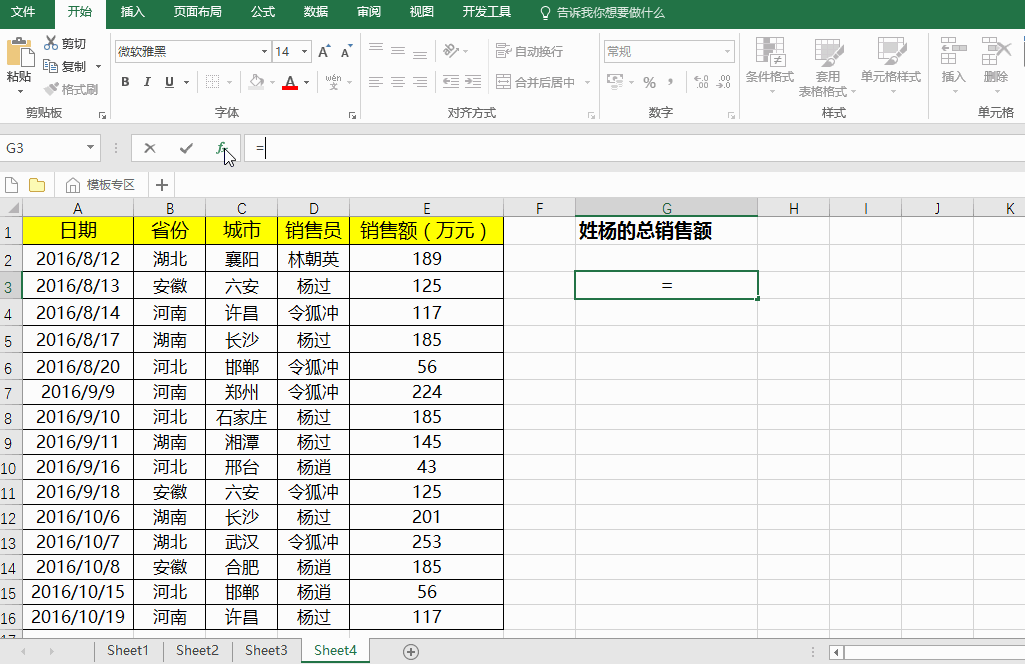Click the Format Painter (格式刷) icon
Viewport: 1025px width, 664px height.
coord(51,89)
